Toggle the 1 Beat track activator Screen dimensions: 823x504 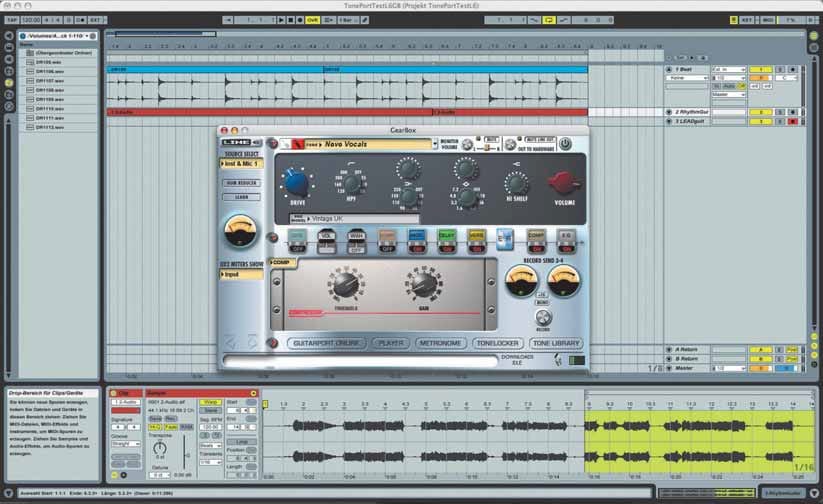coord(760,69)
